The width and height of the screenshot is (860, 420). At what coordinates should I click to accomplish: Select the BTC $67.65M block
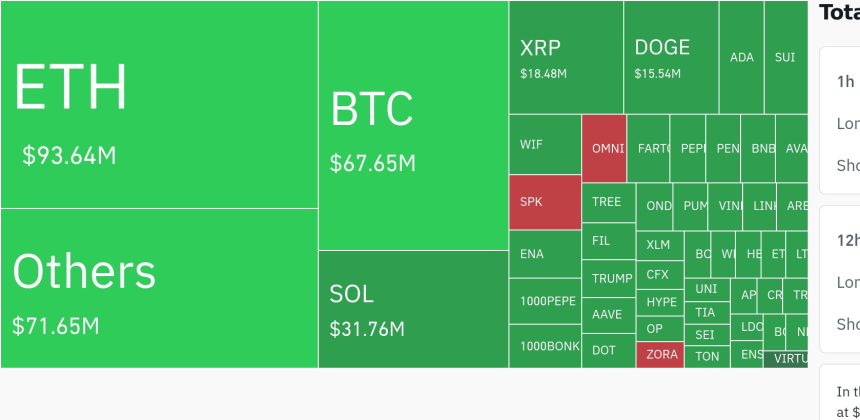413,126
